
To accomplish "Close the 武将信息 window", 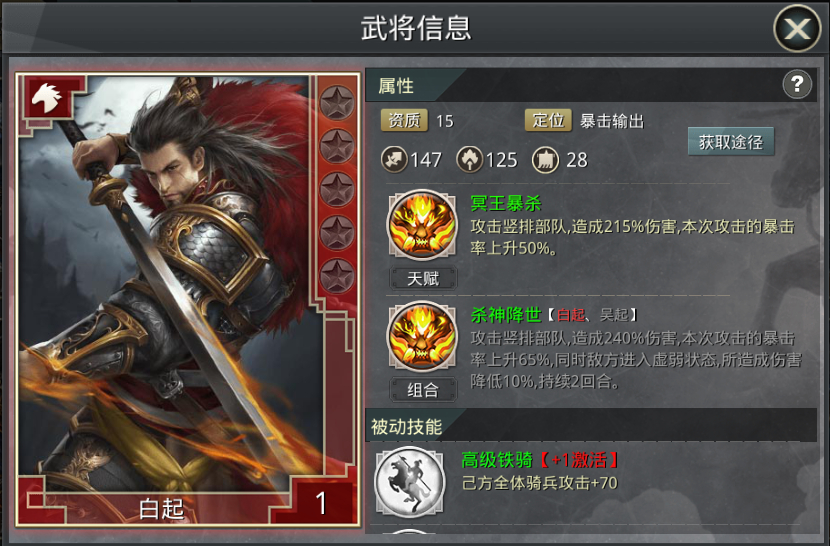I will pos(797,28).
